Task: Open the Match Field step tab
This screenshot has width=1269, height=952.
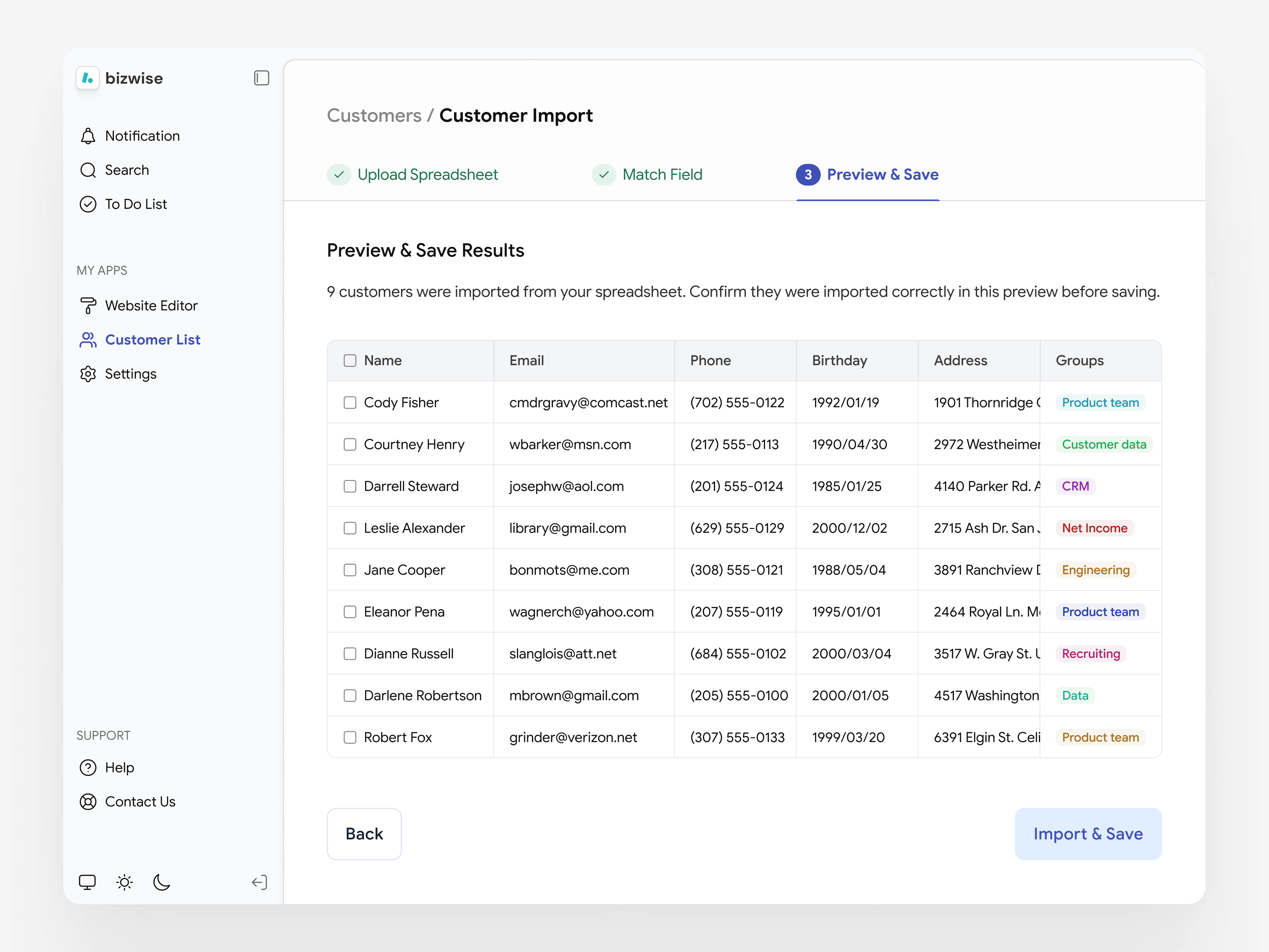Action: click(x=647, y=175)
